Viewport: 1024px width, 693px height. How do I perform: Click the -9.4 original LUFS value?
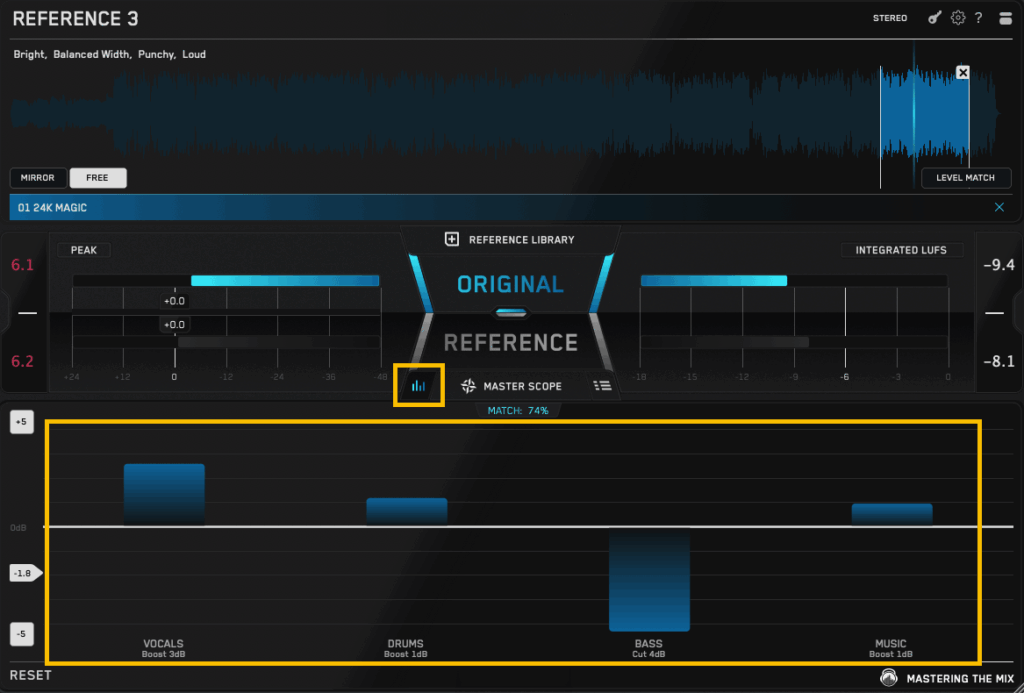pos(999,265)
